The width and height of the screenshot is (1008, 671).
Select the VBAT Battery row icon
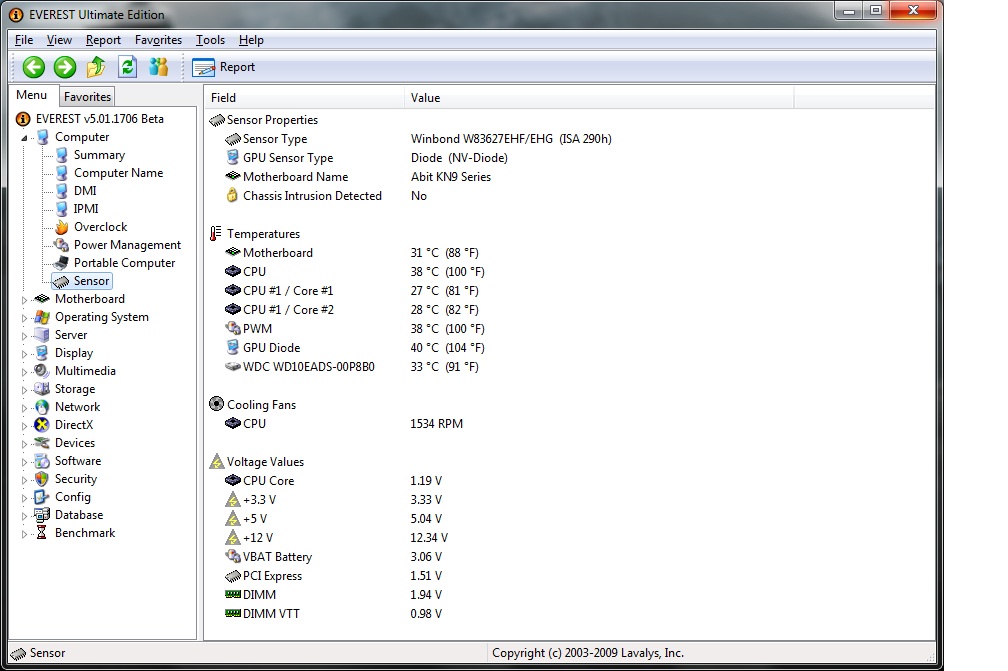point(233,557)
